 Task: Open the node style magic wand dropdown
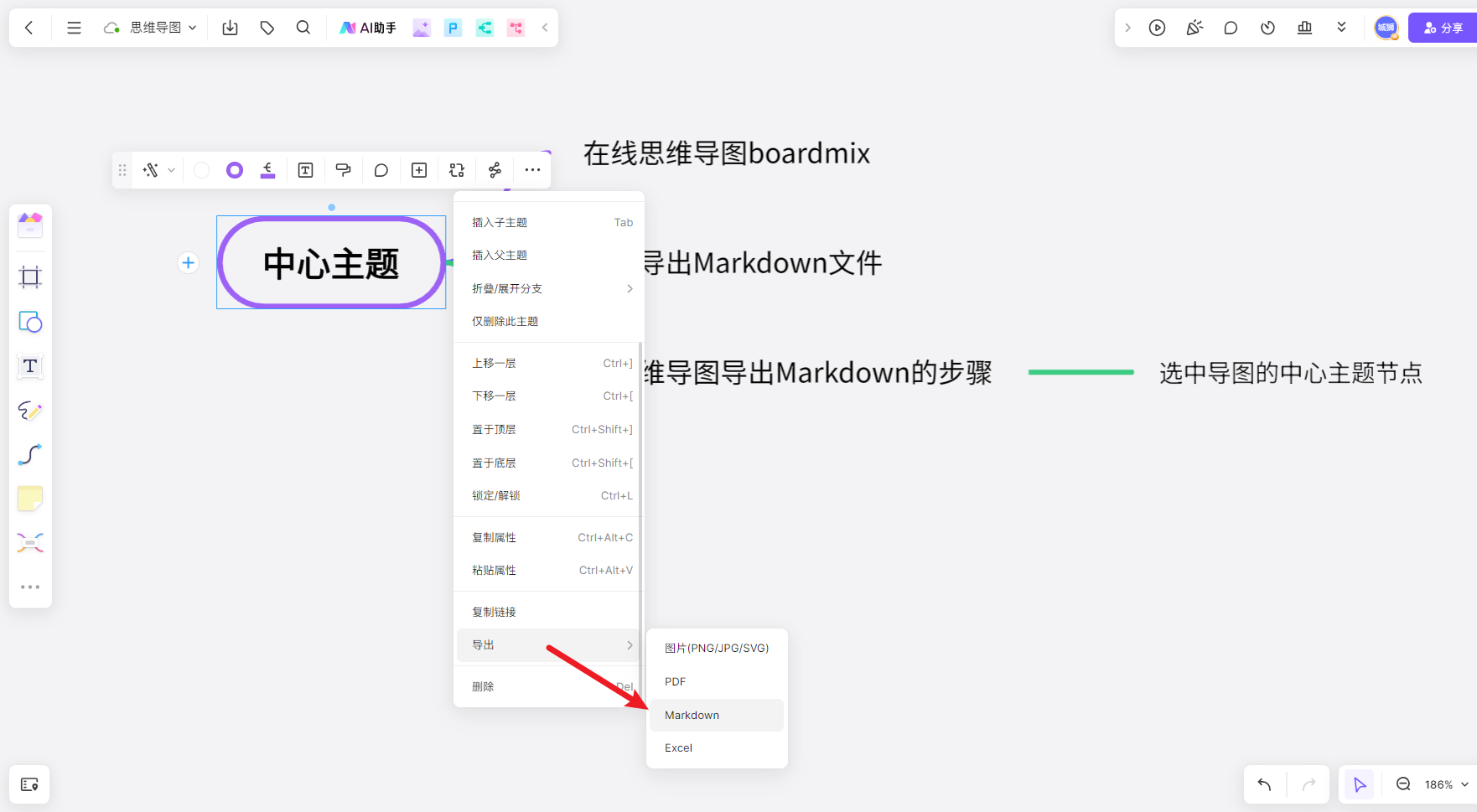[x=158, y=170]
